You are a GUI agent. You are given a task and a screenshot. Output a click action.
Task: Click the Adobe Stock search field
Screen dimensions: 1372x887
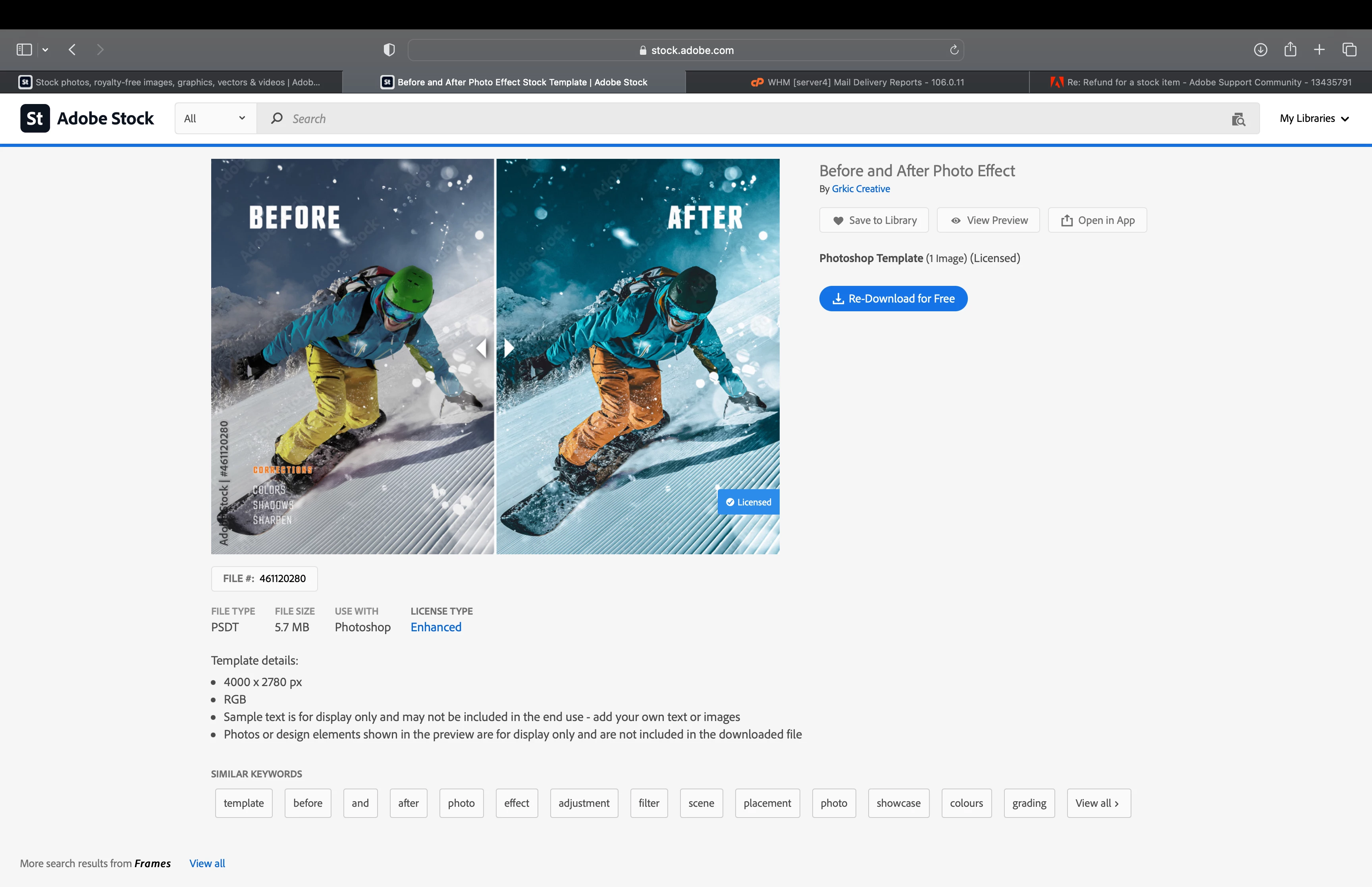tap(748, 119)
